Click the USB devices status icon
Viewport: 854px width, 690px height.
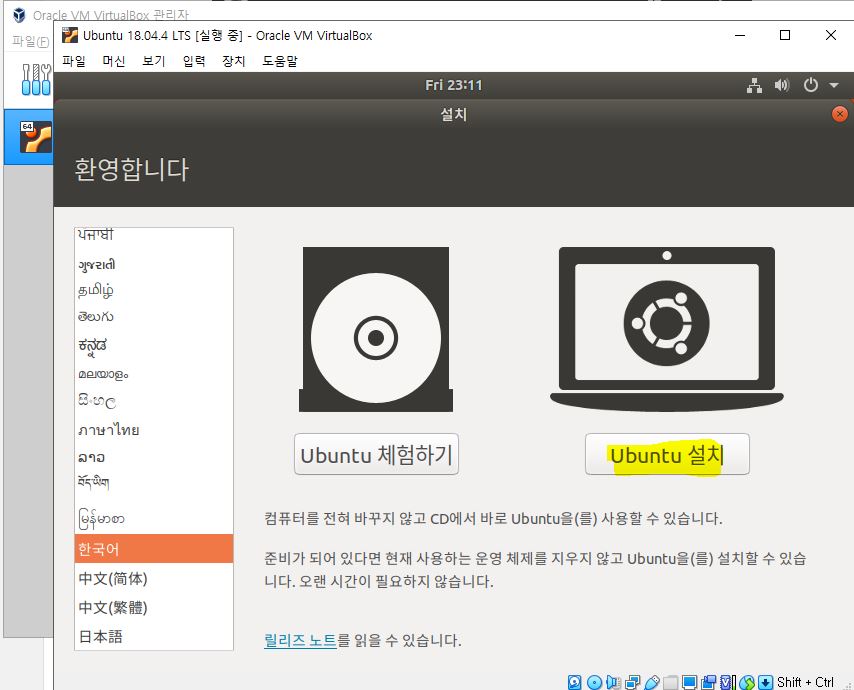pyautogui.click(x=652, y=682)
